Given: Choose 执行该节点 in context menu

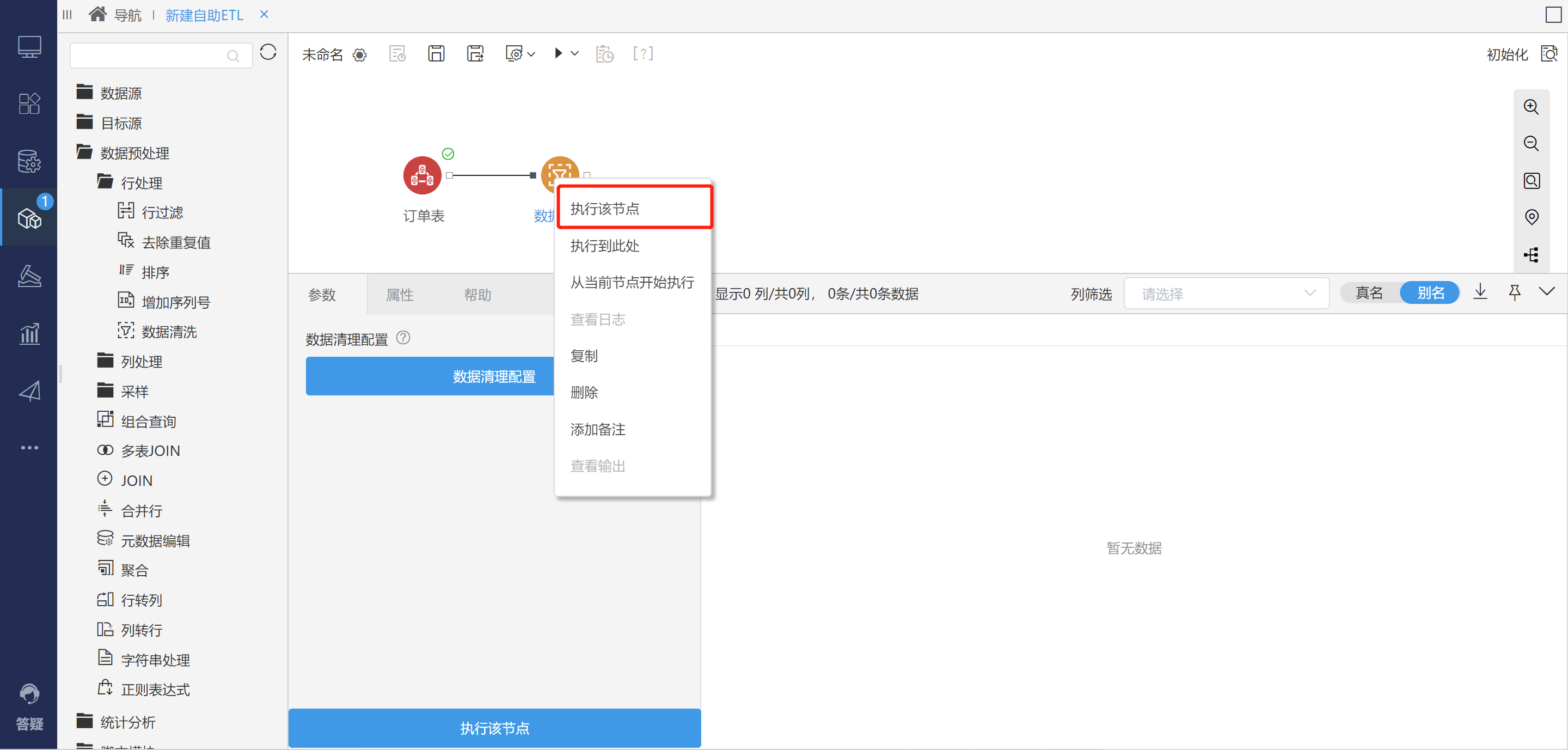Looking at the screenshot, I should coord(634,209).
